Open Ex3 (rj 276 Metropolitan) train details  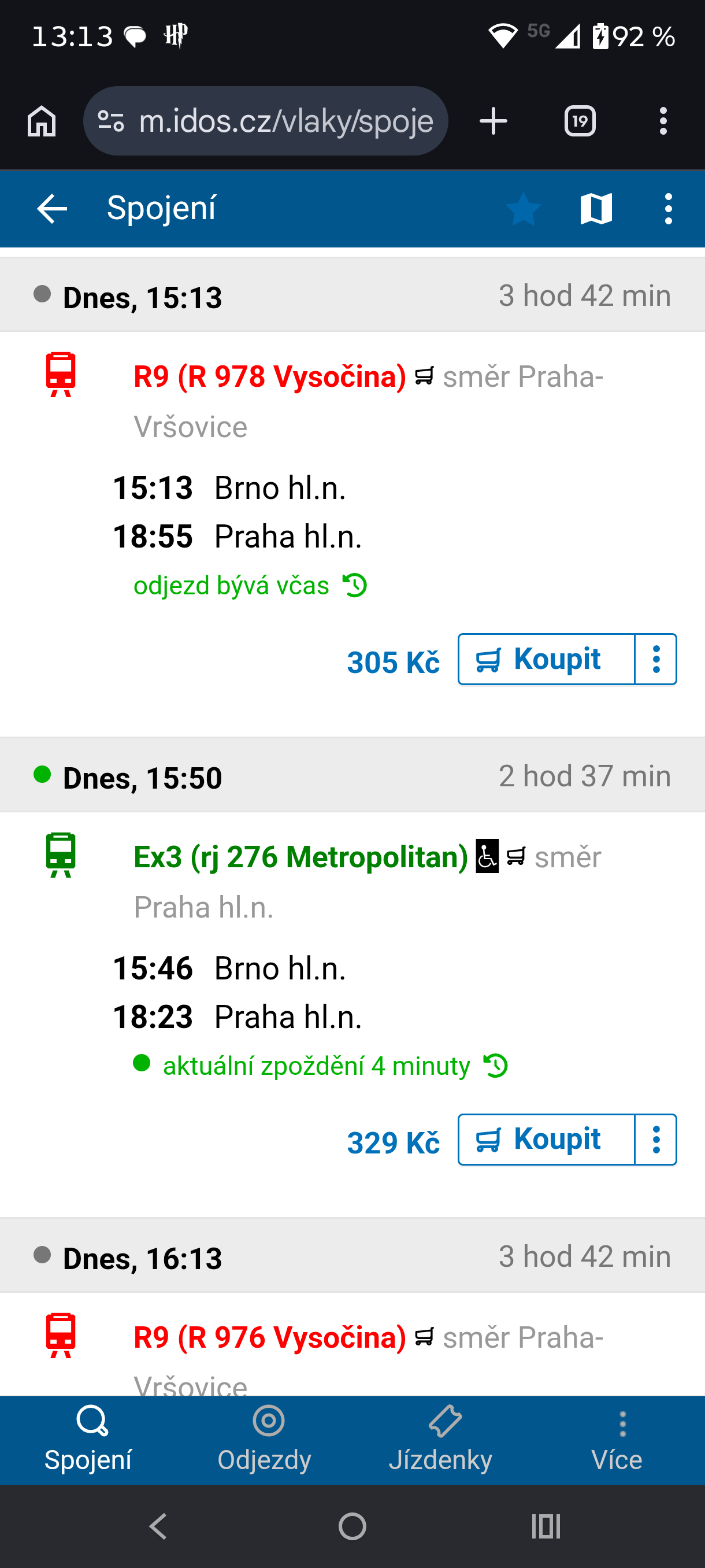pos(300,856)
